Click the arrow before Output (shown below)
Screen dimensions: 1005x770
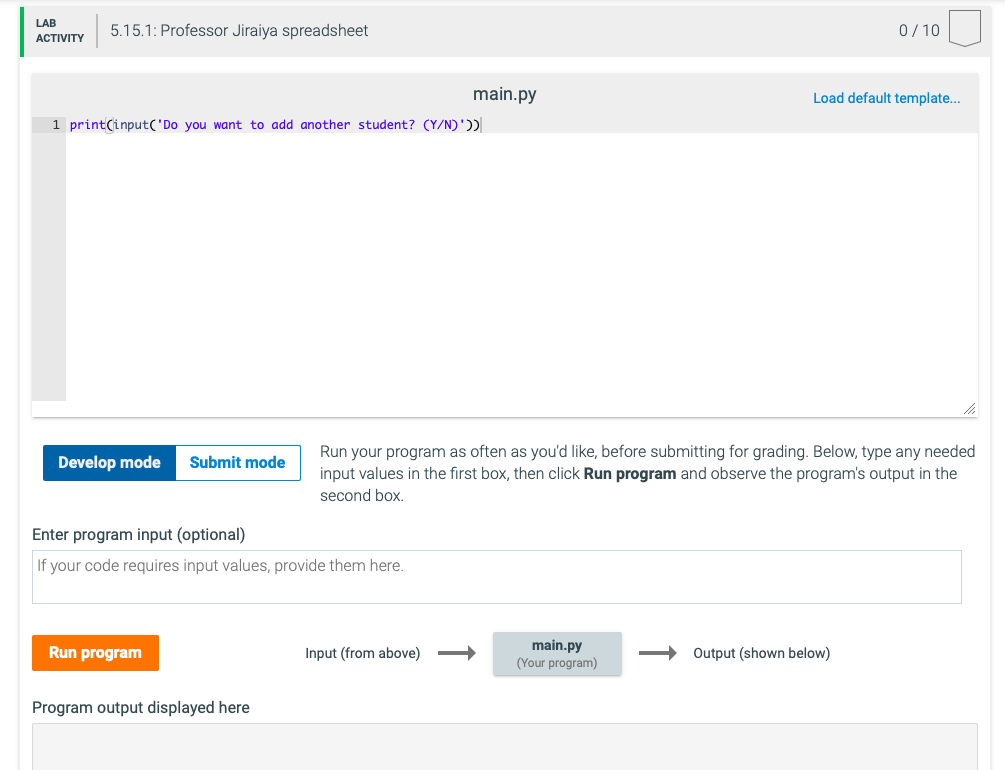(658, 653)
